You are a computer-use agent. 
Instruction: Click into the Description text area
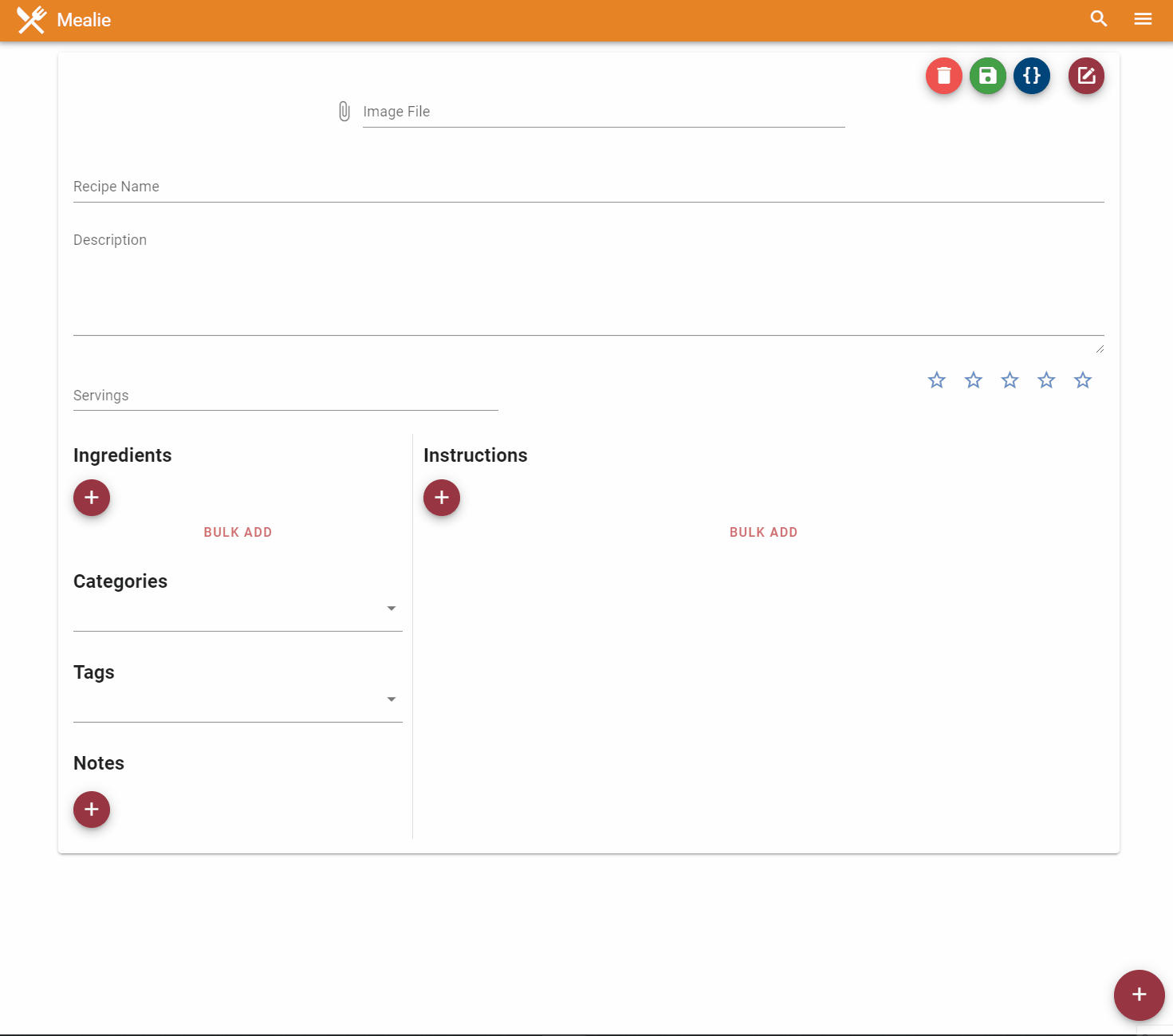[588, 281]
